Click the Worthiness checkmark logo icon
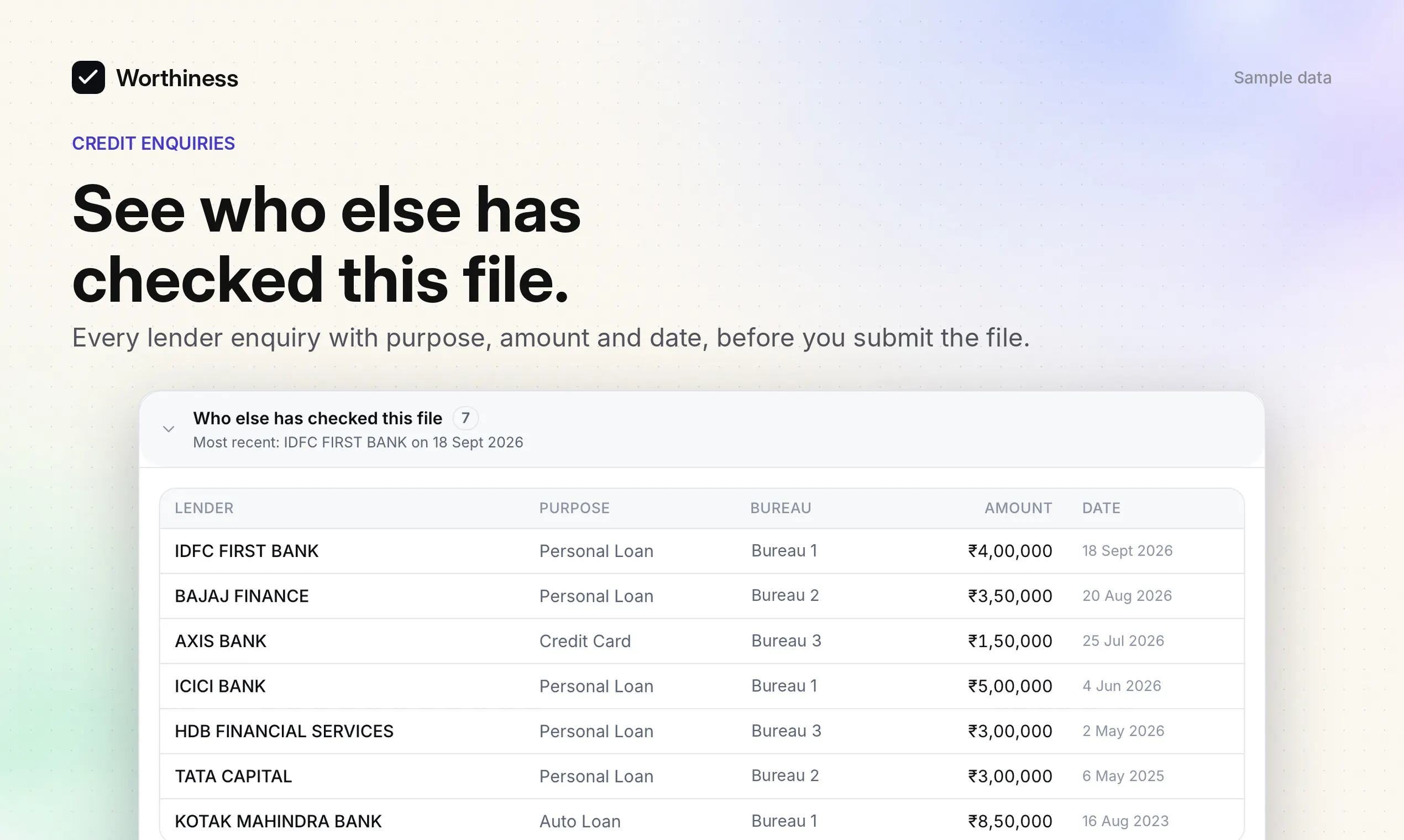The height and width of the screenshot is (840, 1404). click(88, 77)
